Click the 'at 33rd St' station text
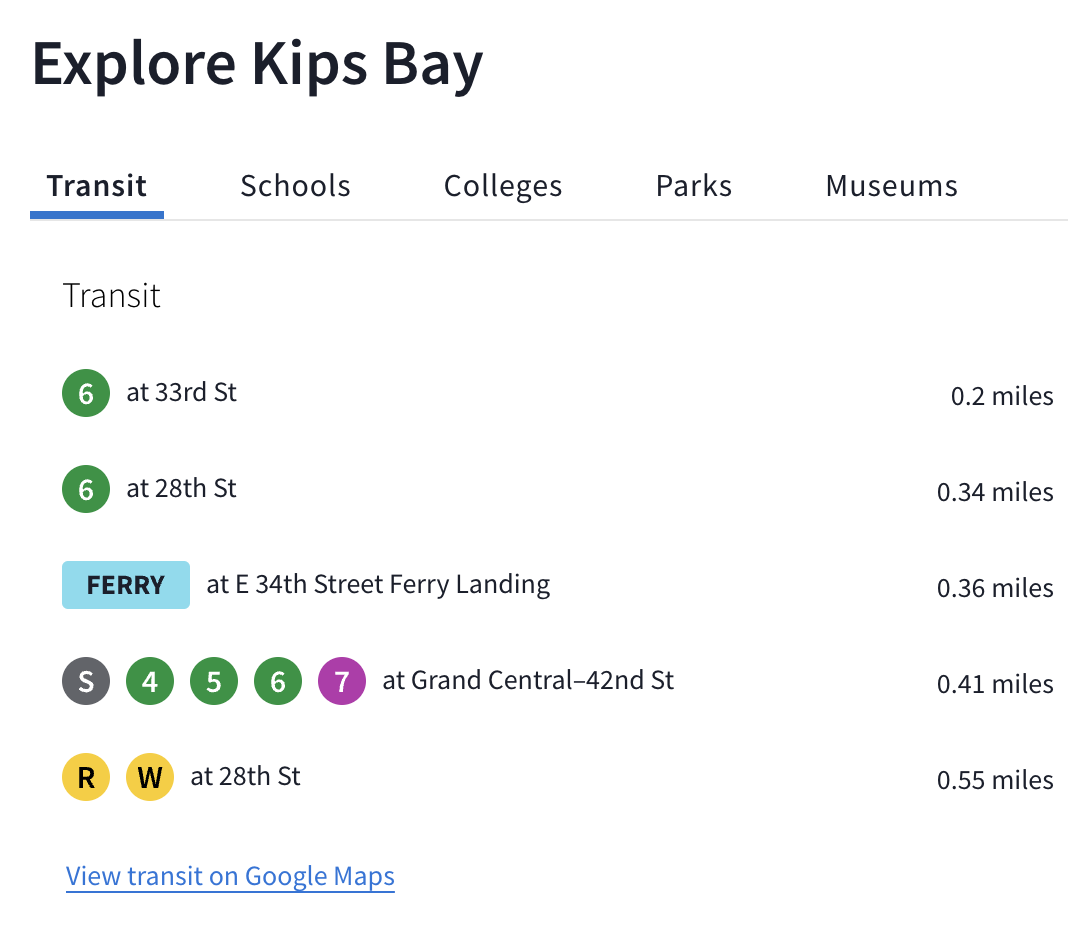The width and height of the screenshot is (1068, 952). 181,392
